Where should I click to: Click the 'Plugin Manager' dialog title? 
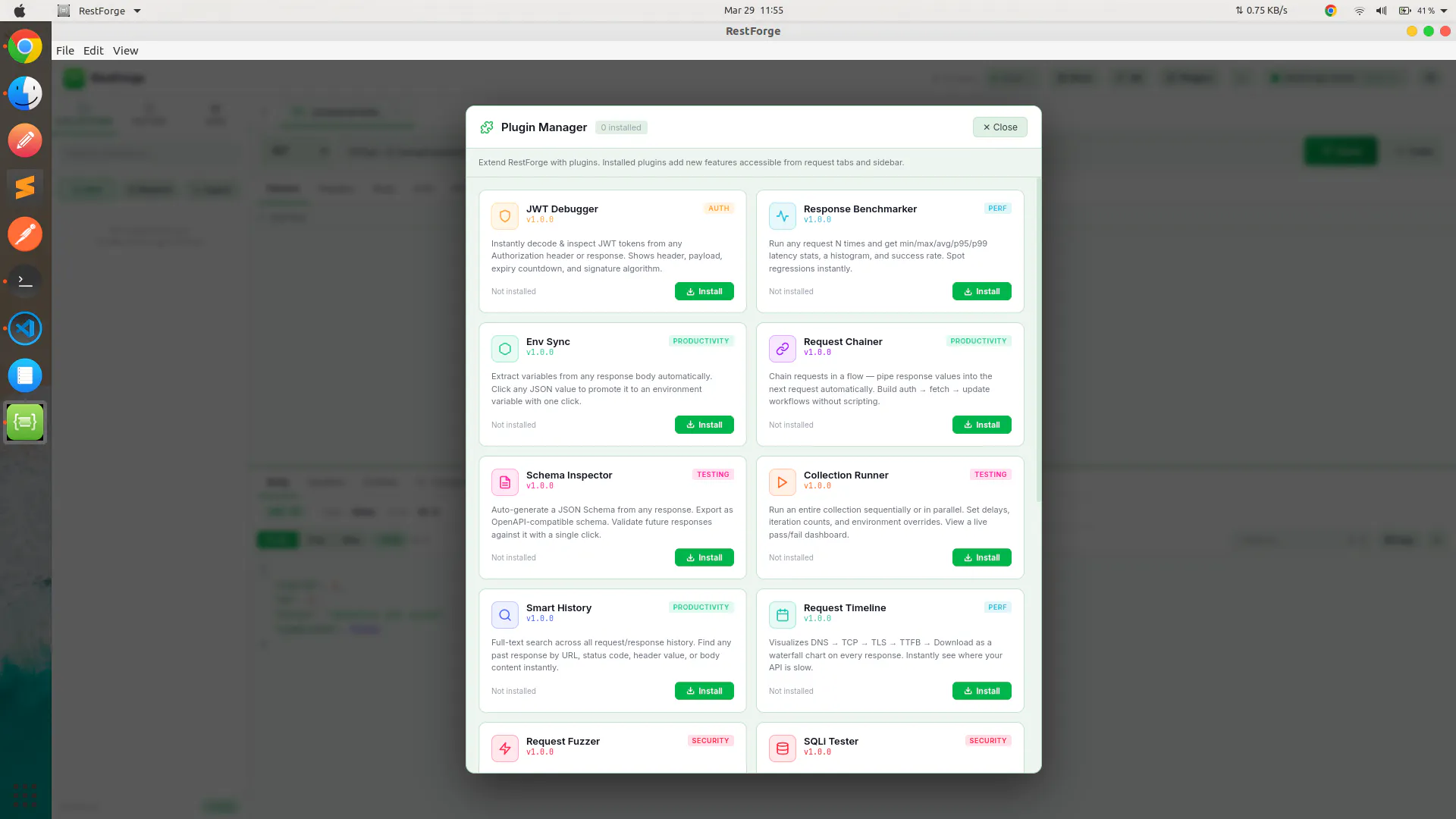544,127
